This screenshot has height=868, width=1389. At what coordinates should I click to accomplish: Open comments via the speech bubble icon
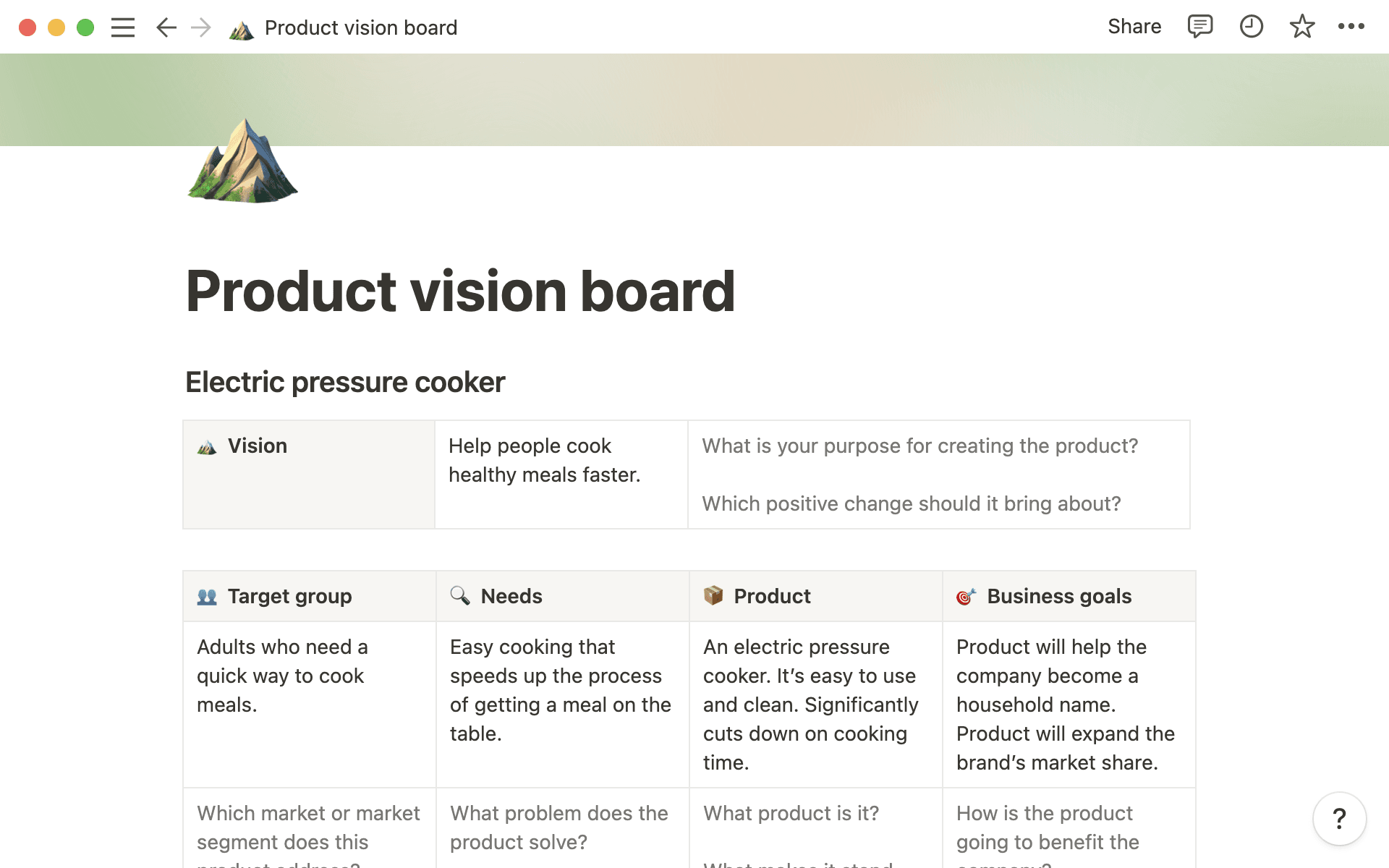click(1199, 27)
